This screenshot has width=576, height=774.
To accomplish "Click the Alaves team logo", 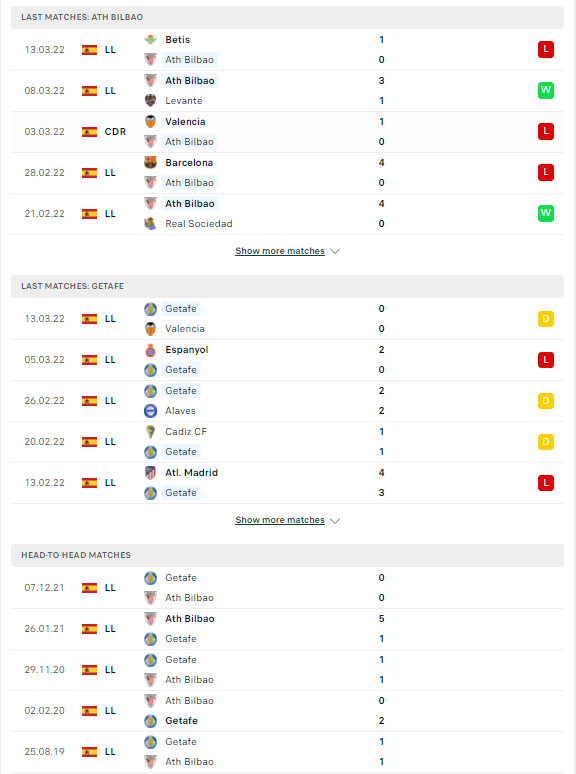I will point(151,411).
